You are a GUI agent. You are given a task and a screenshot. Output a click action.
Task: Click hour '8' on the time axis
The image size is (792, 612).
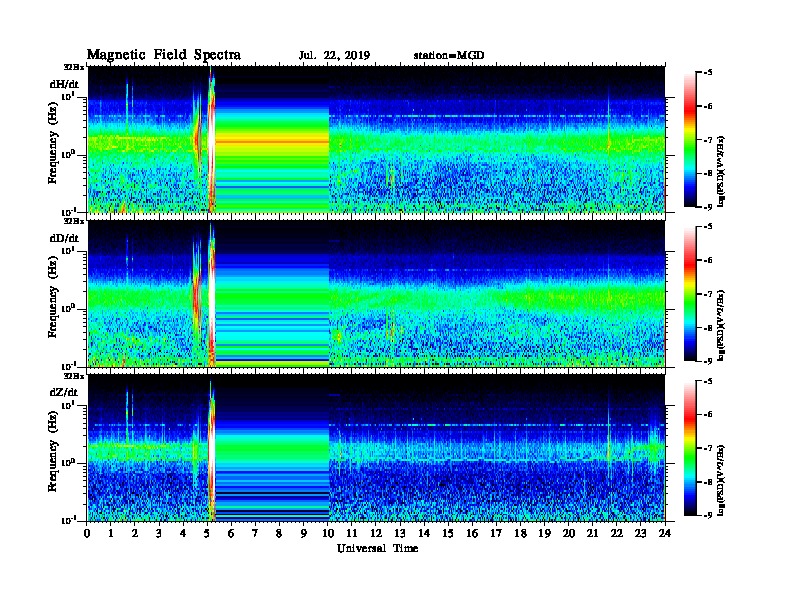pos(279,533)
